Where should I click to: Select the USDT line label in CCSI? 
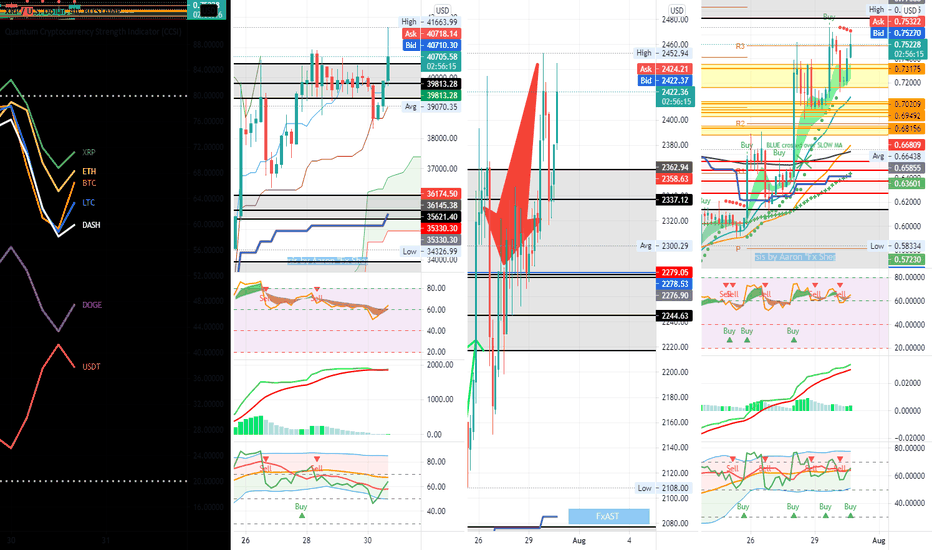(x=91, y=367)
